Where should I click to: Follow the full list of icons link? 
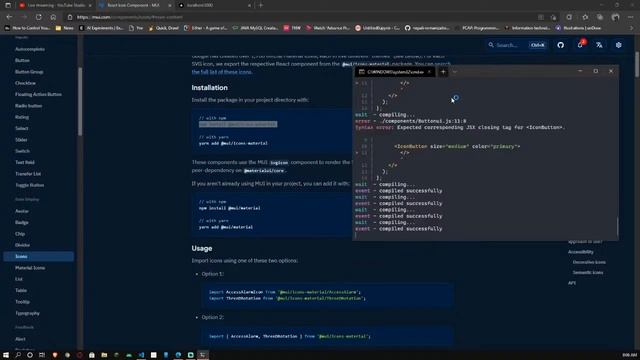[x=222, y=72]
